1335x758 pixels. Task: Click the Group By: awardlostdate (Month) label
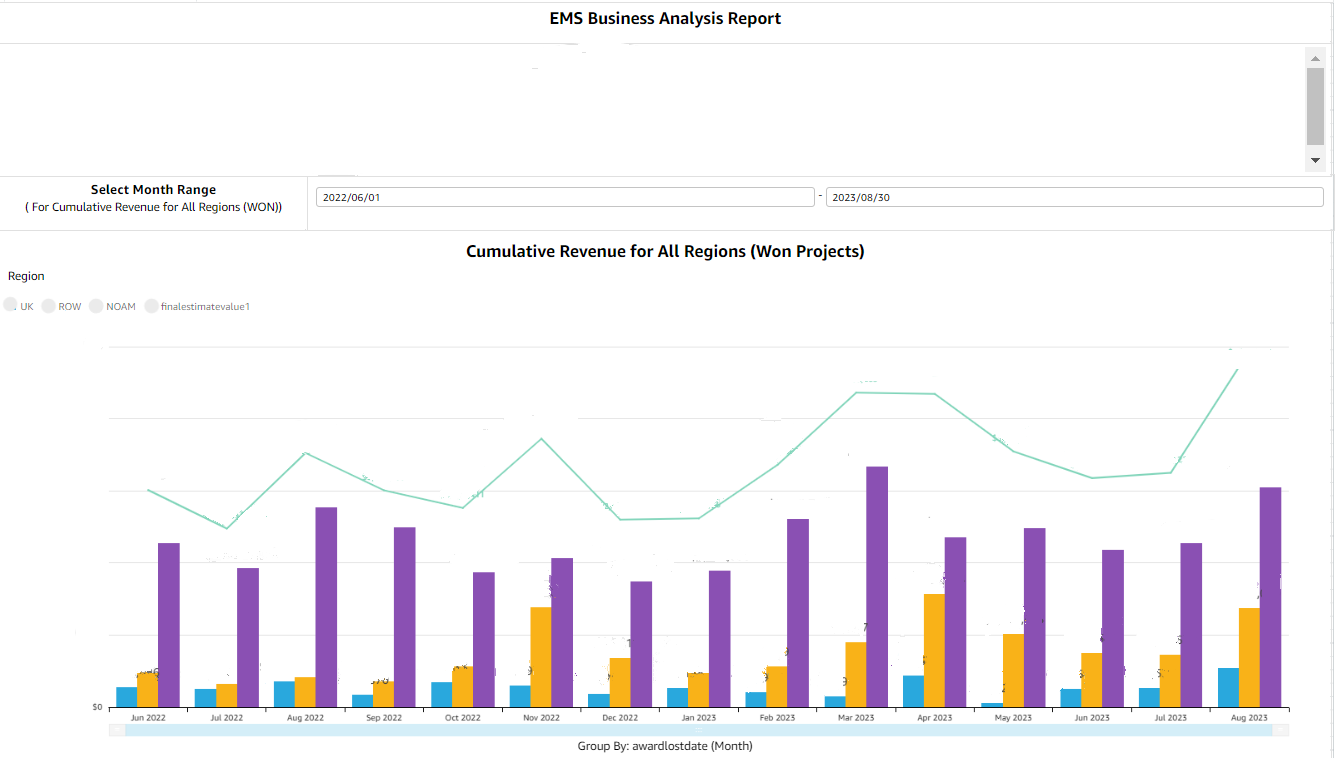point(667,745)
